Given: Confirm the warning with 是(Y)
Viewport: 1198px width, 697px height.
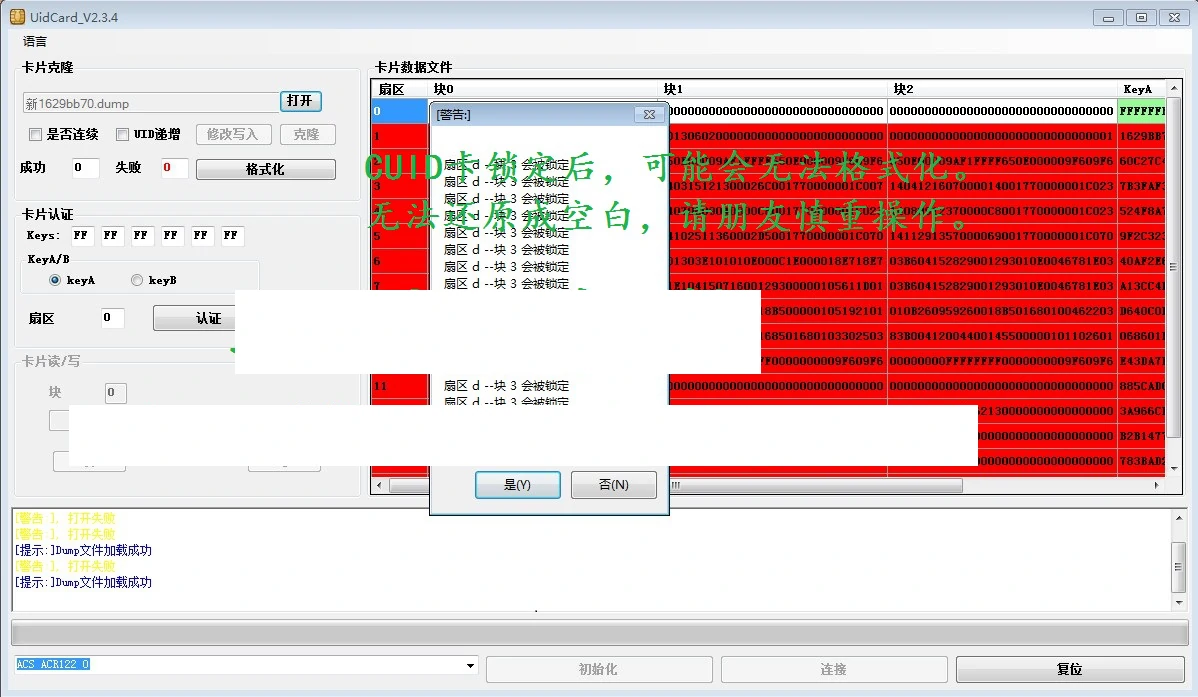Looking at the screenshot, I should (517, 485).
